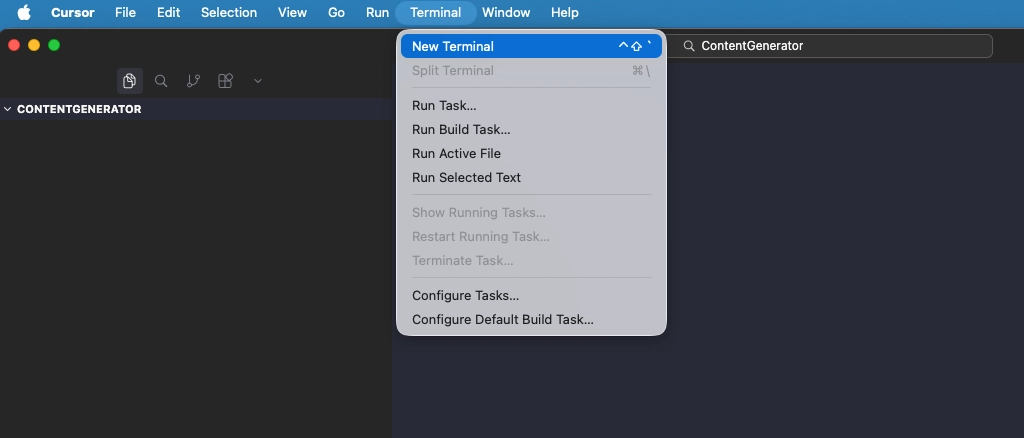Click Run Active File menu item
The image size is (1024, 438).
point(456,153)
